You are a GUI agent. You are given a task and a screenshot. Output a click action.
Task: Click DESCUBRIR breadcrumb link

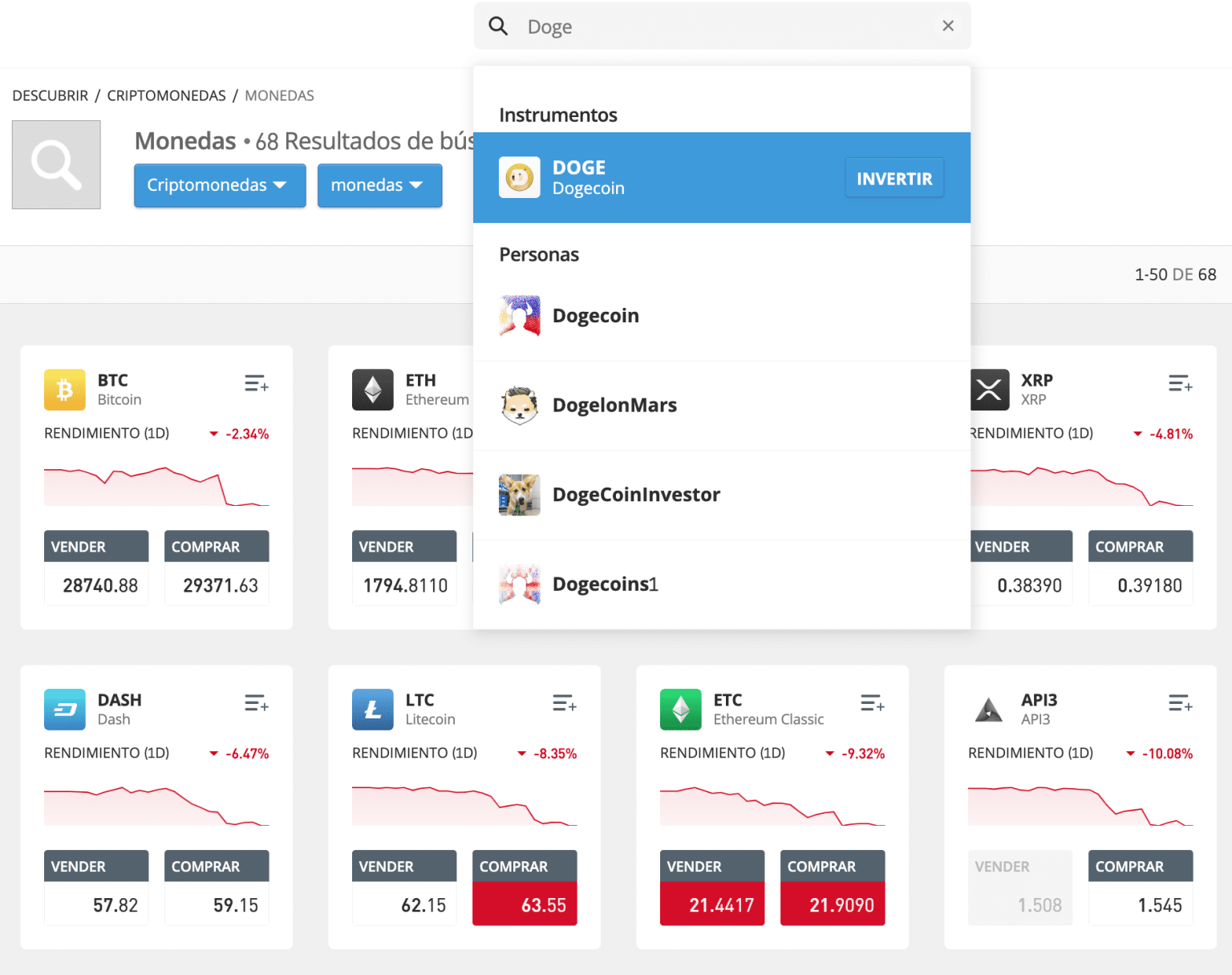pyautogui.click(x=50, y=95)
